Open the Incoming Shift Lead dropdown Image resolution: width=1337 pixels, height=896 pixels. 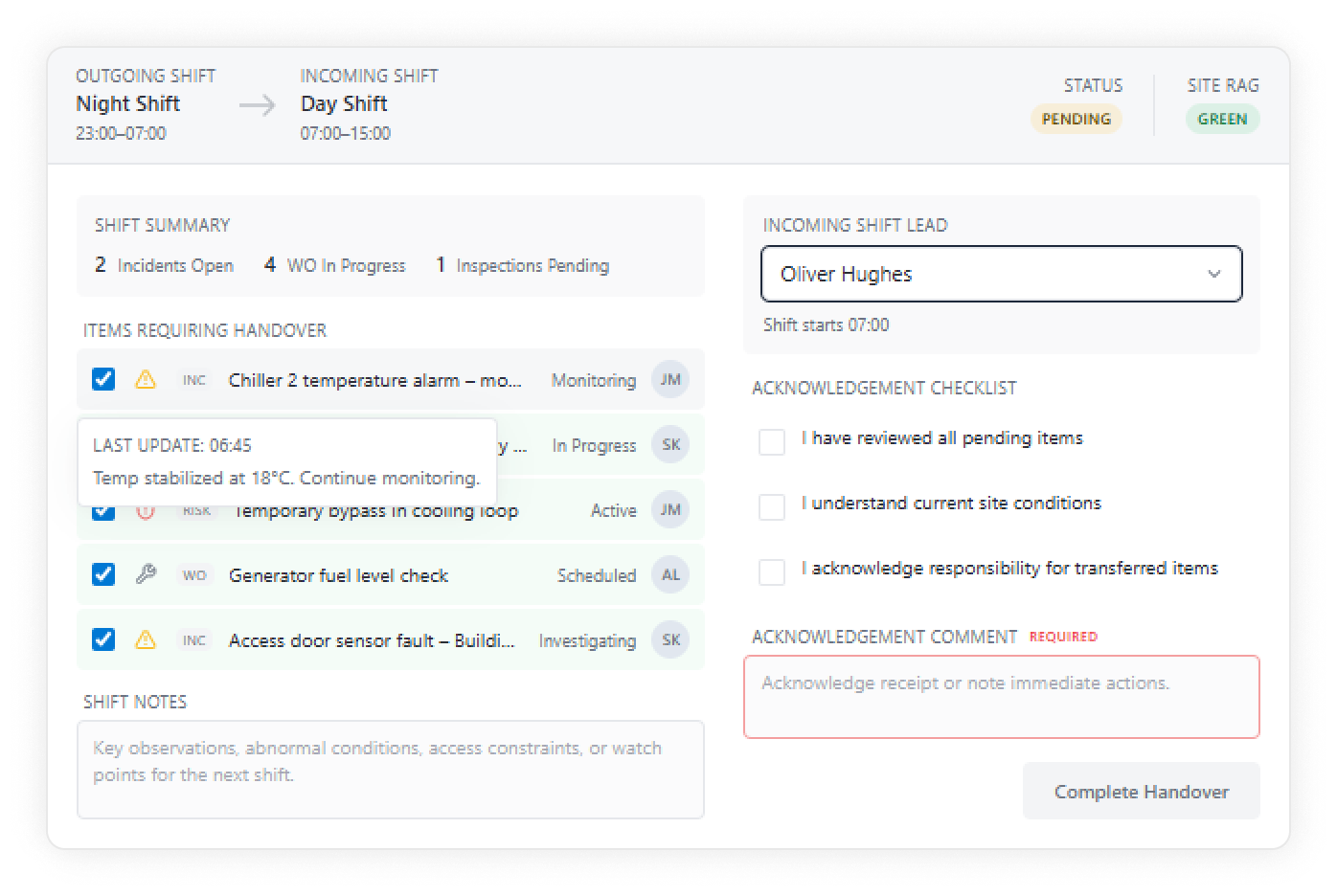click(x=1000, y=275)
